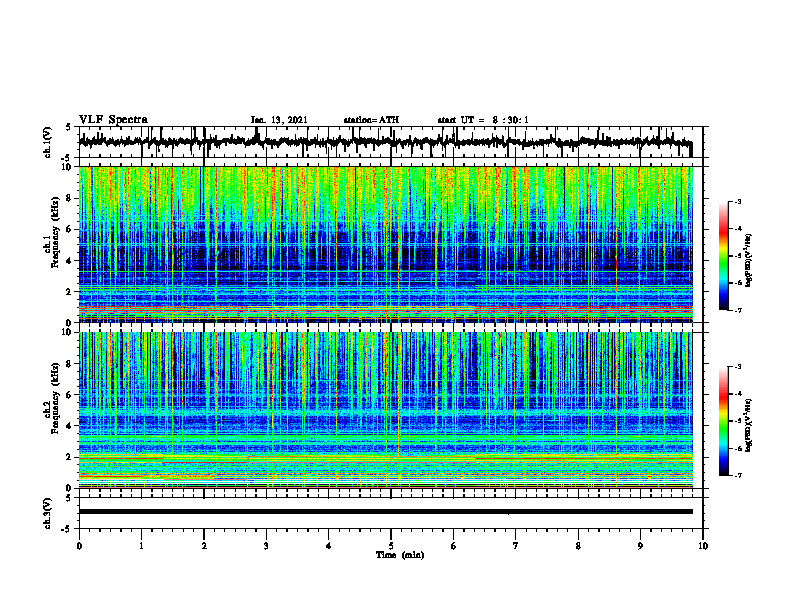This screenshot has height=612, width=792.
Task: Select the date text "Jan. 13, 2021"
Action: tap(279, 120)
